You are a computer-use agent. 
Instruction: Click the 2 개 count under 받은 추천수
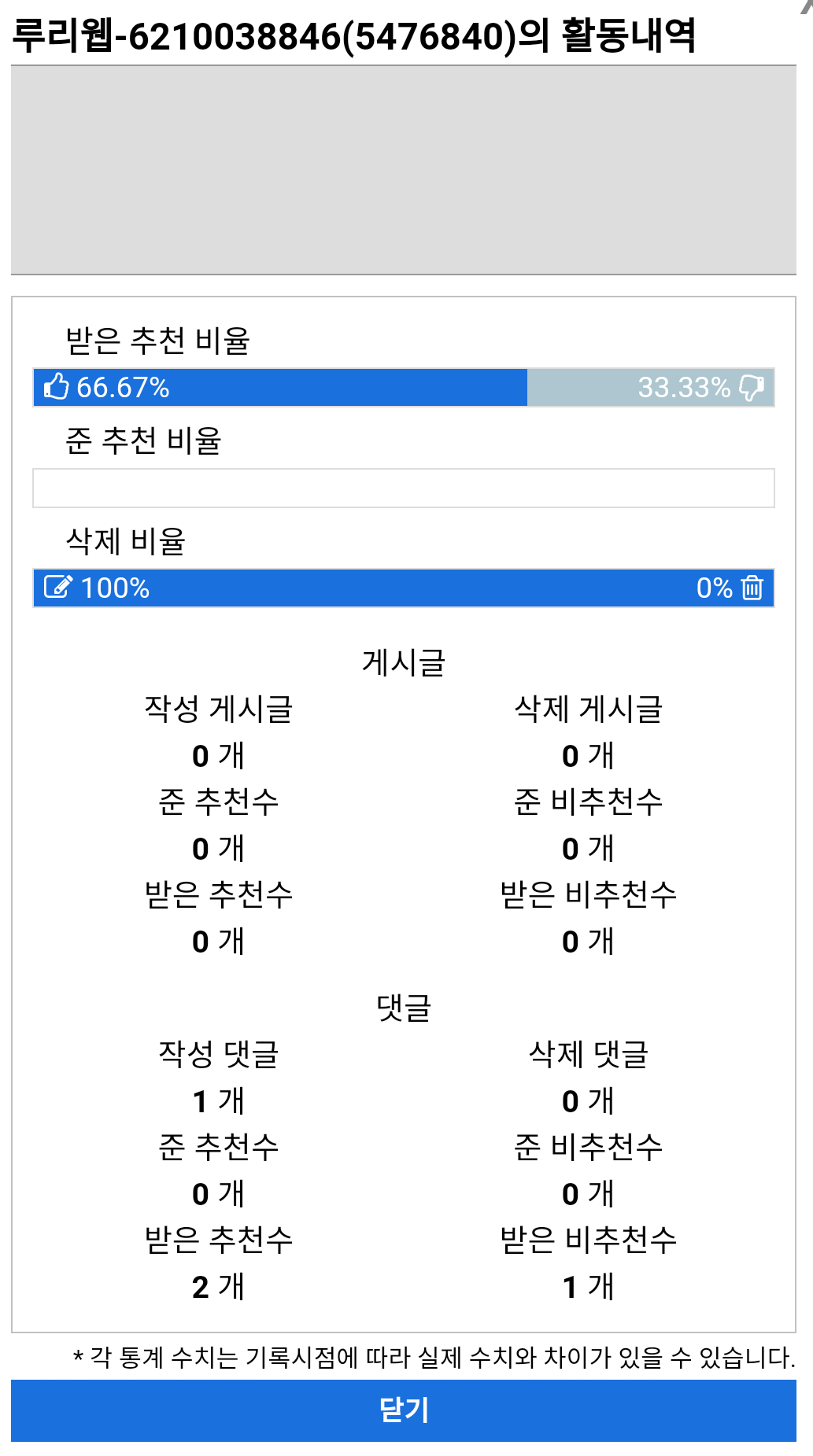tap(218, 1286)
